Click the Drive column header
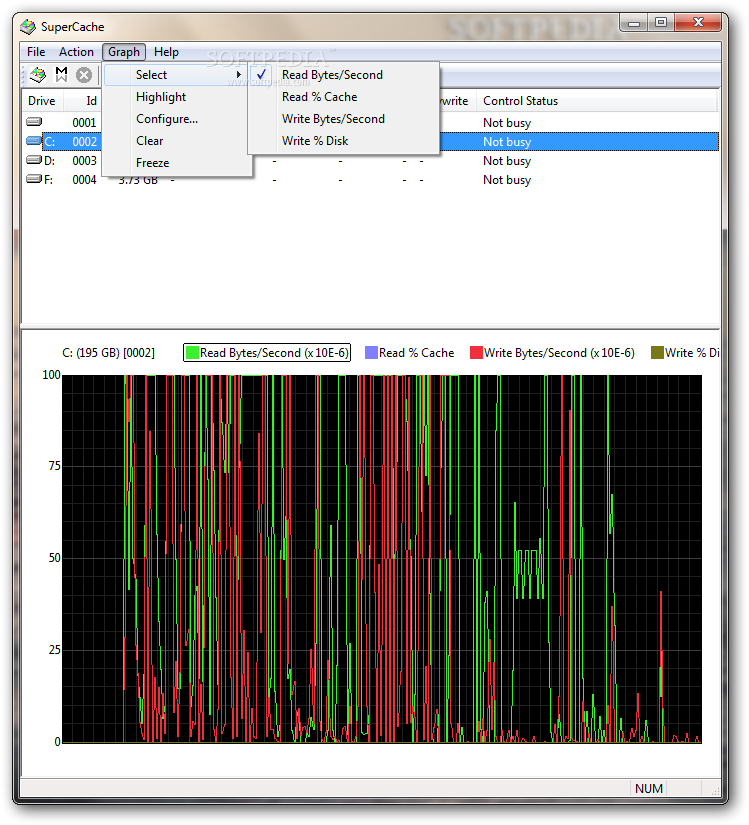The image size is (749, 825). pyautogui.click(x=42, y=100)
